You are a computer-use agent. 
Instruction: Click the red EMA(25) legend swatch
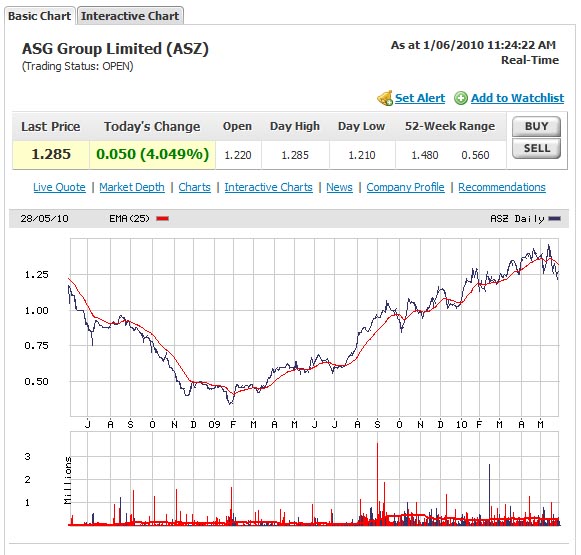coord(162,219)
